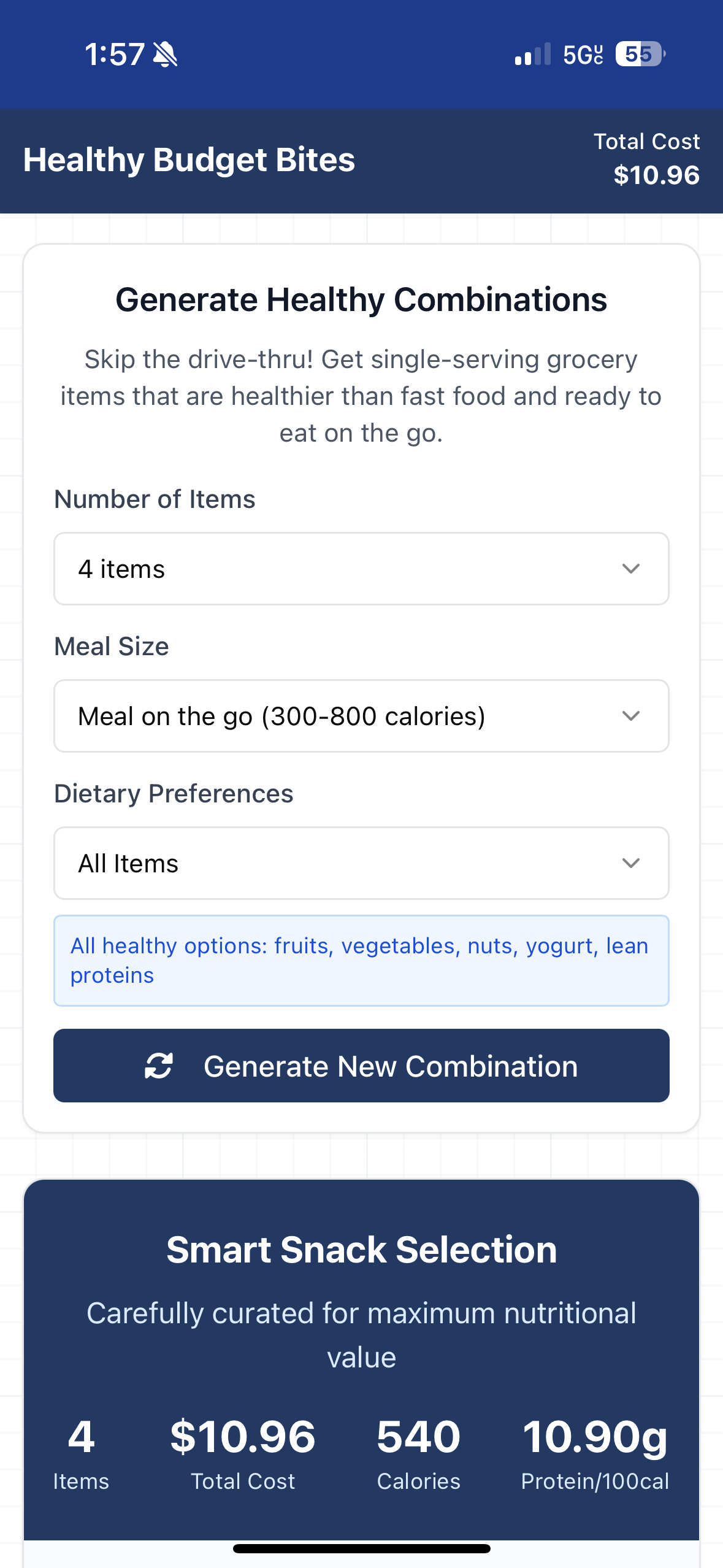
Task: Tap the cellular signal bars icon
Action: pyautogui.click(x=533, y=54)
